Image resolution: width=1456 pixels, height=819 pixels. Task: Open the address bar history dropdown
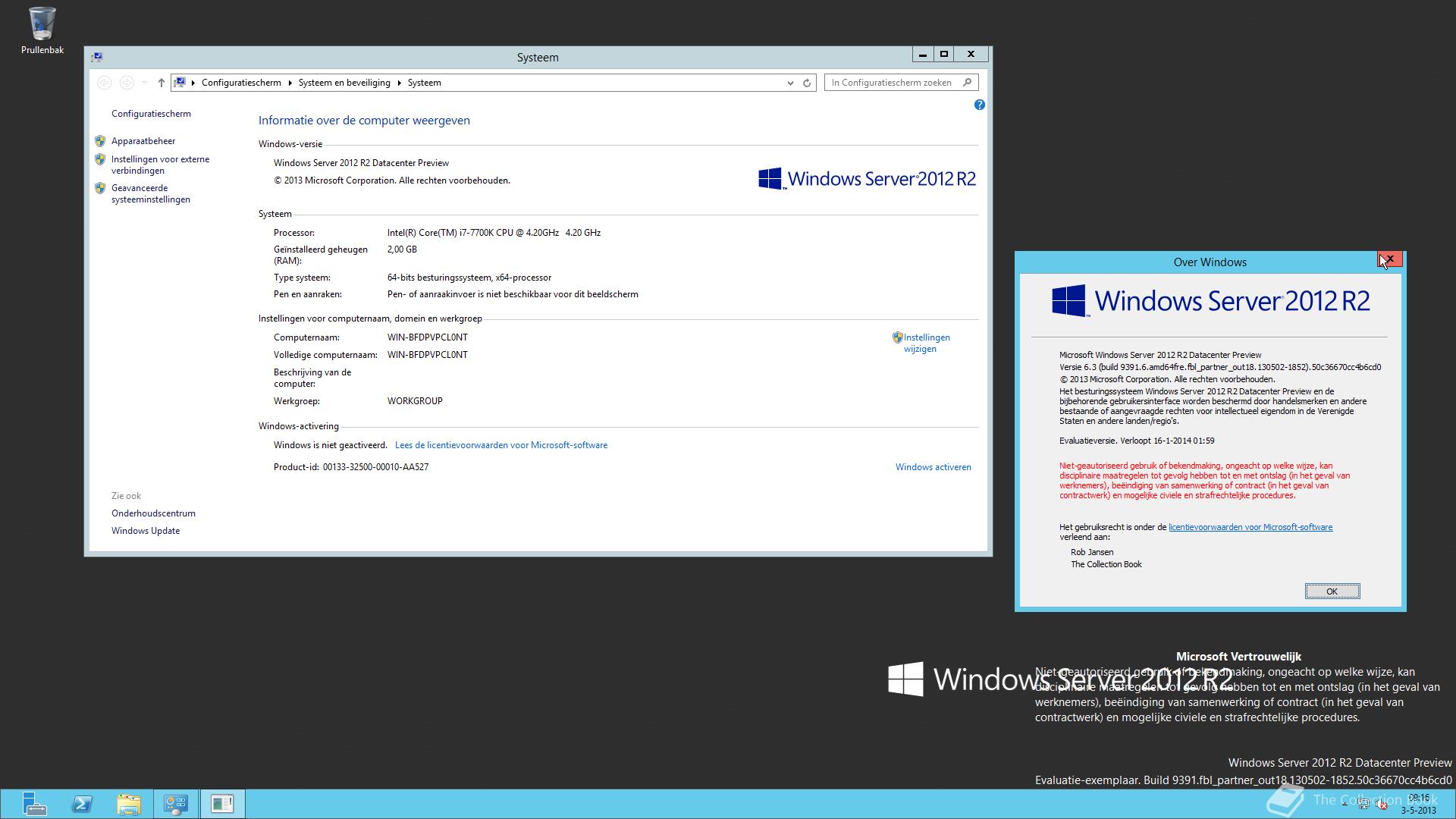tap(790, 83)
